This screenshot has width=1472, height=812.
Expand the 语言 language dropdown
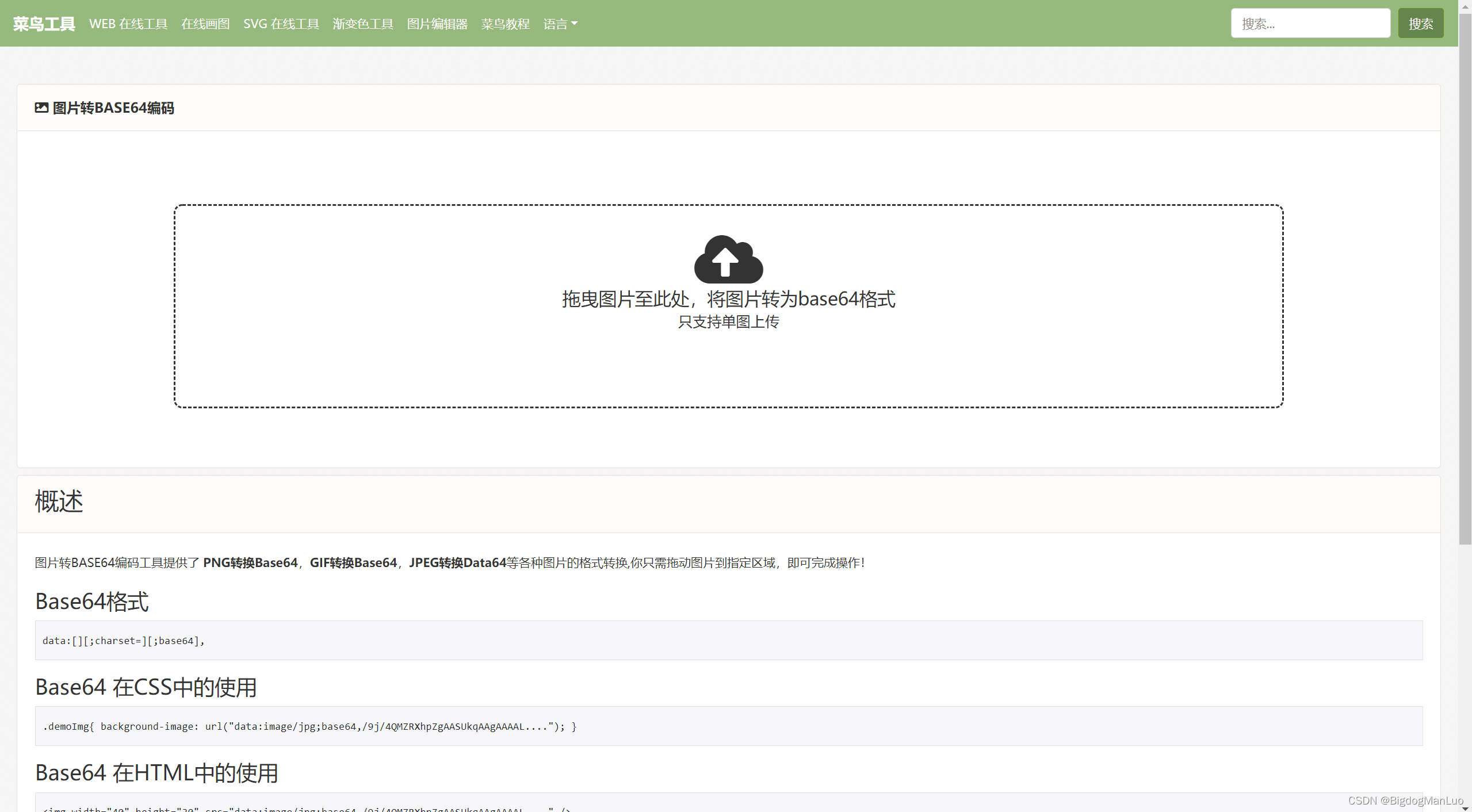point(560,24)
